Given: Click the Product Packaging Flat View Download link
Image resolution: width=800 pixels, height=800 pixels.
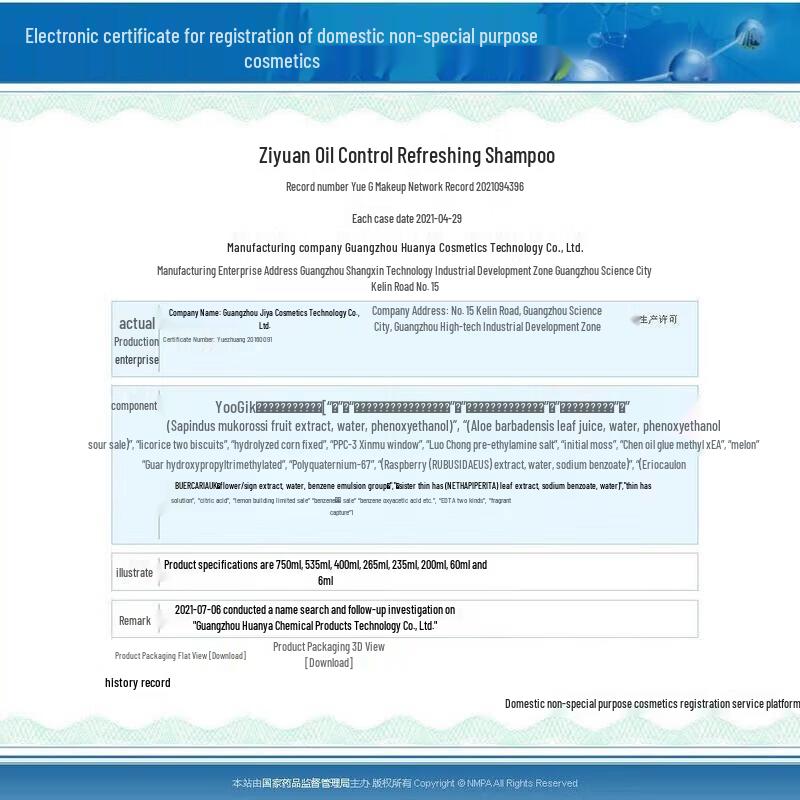Looking at the screenshot, I should (x=180, y=656).
